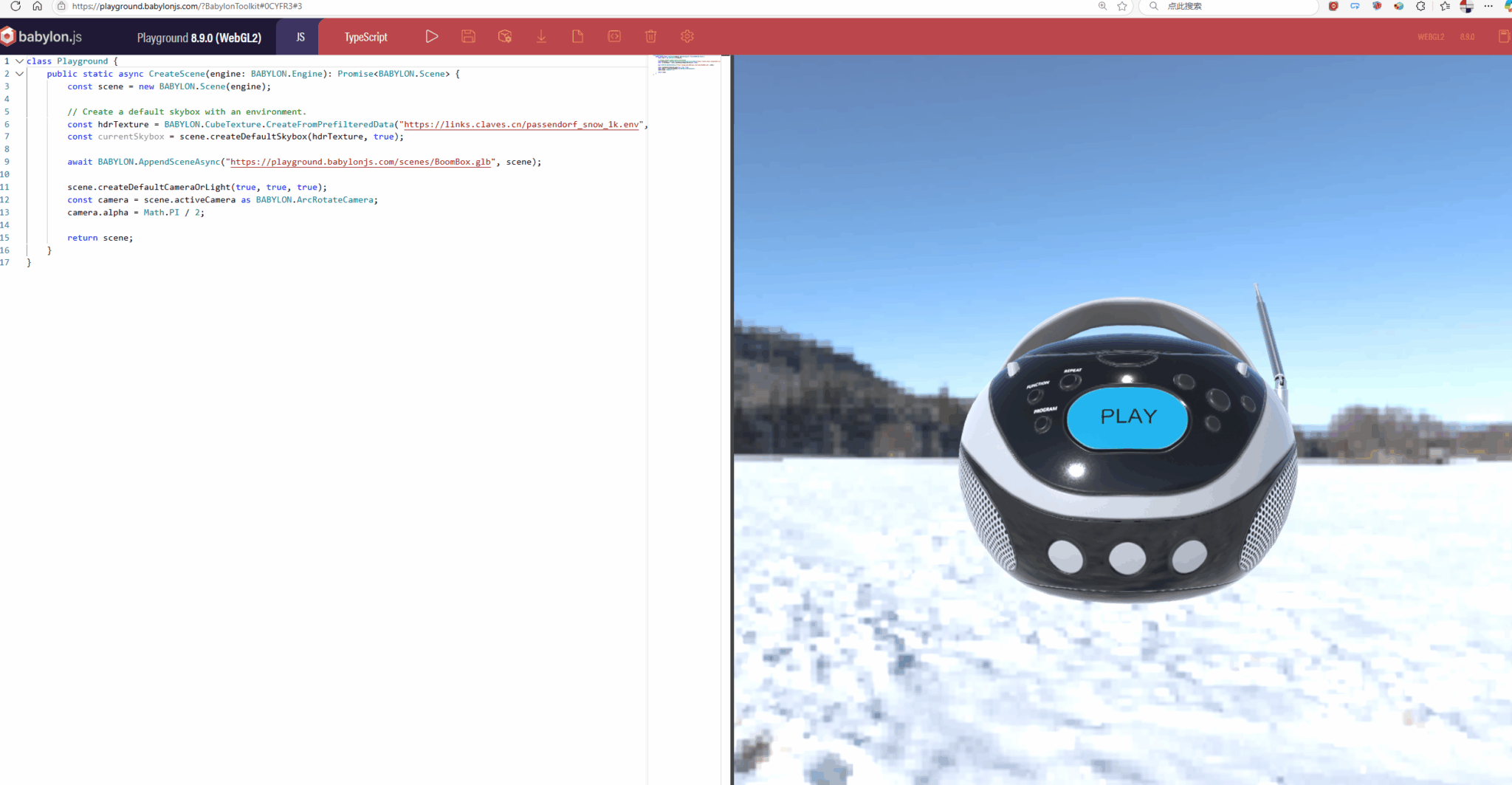Select the TypeScript language tab

click(365, 37)
